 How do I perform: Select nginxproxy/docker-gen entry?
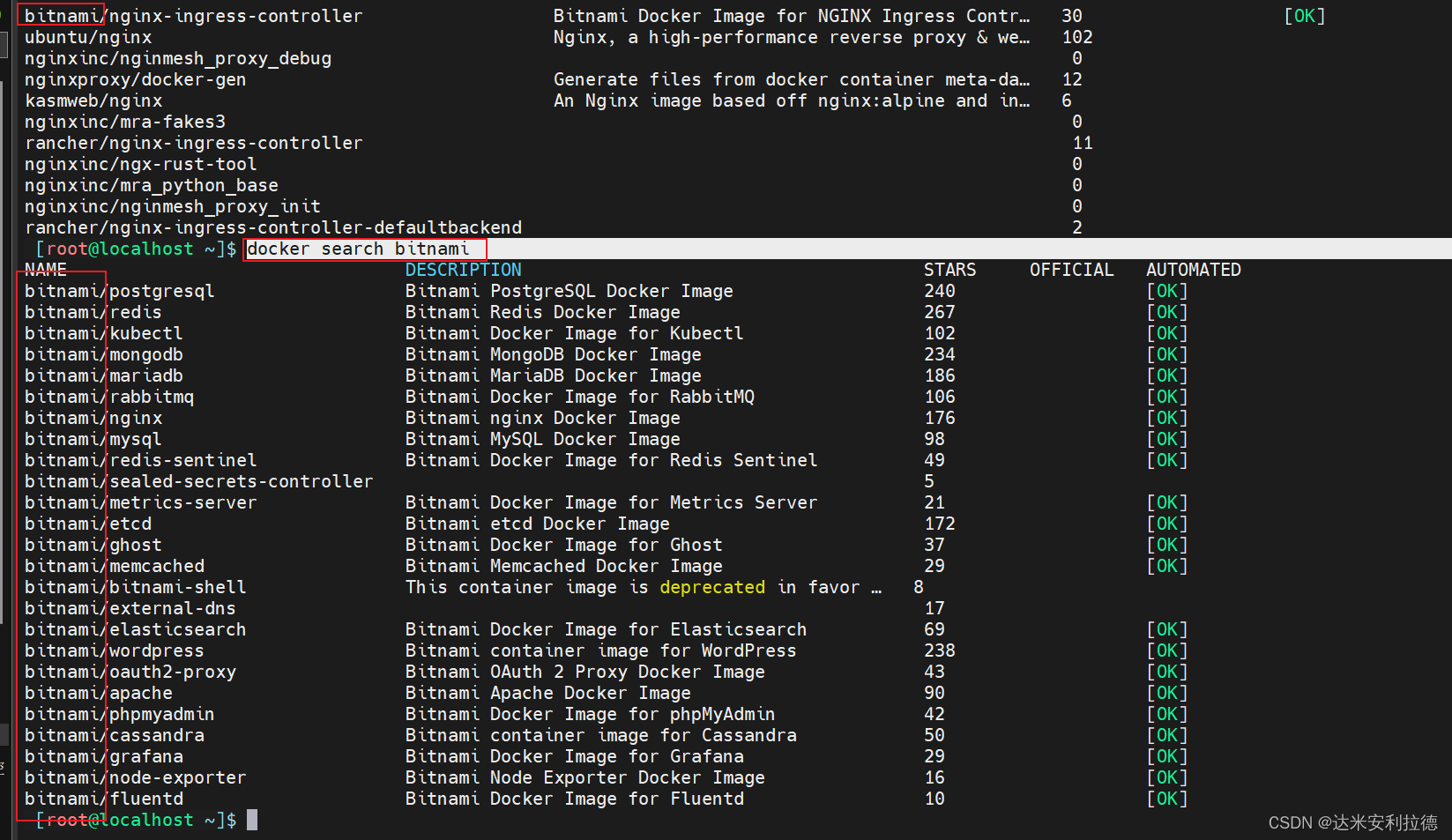point(136,79)
